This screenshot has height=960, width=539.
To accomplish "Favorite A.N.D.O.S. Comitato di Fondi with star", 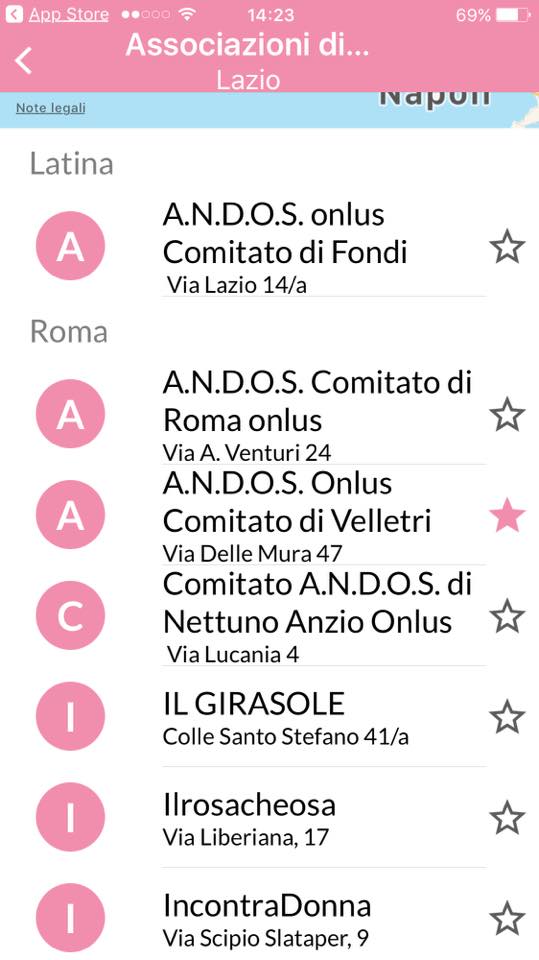I will coord(507,246).
